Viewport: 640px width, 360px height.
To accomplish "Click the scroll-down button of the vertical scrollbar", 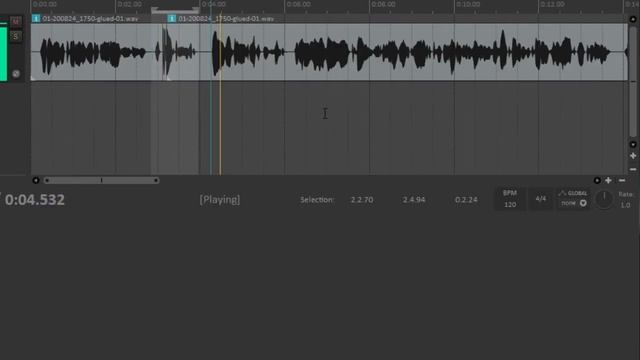I will point(633,144).
